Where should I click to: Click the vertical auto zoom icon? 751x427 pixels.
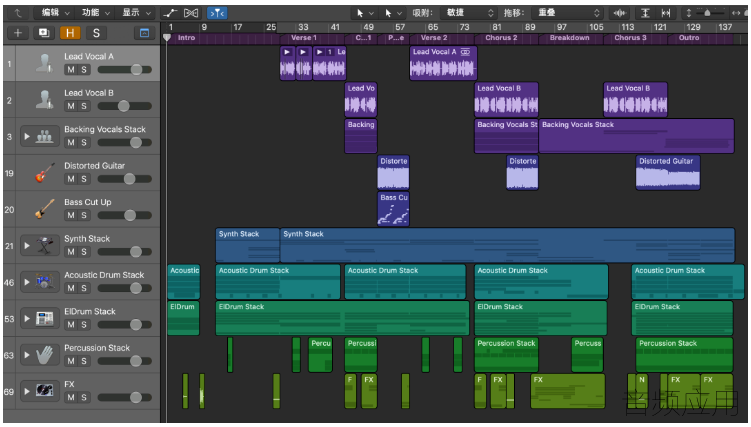645,13
